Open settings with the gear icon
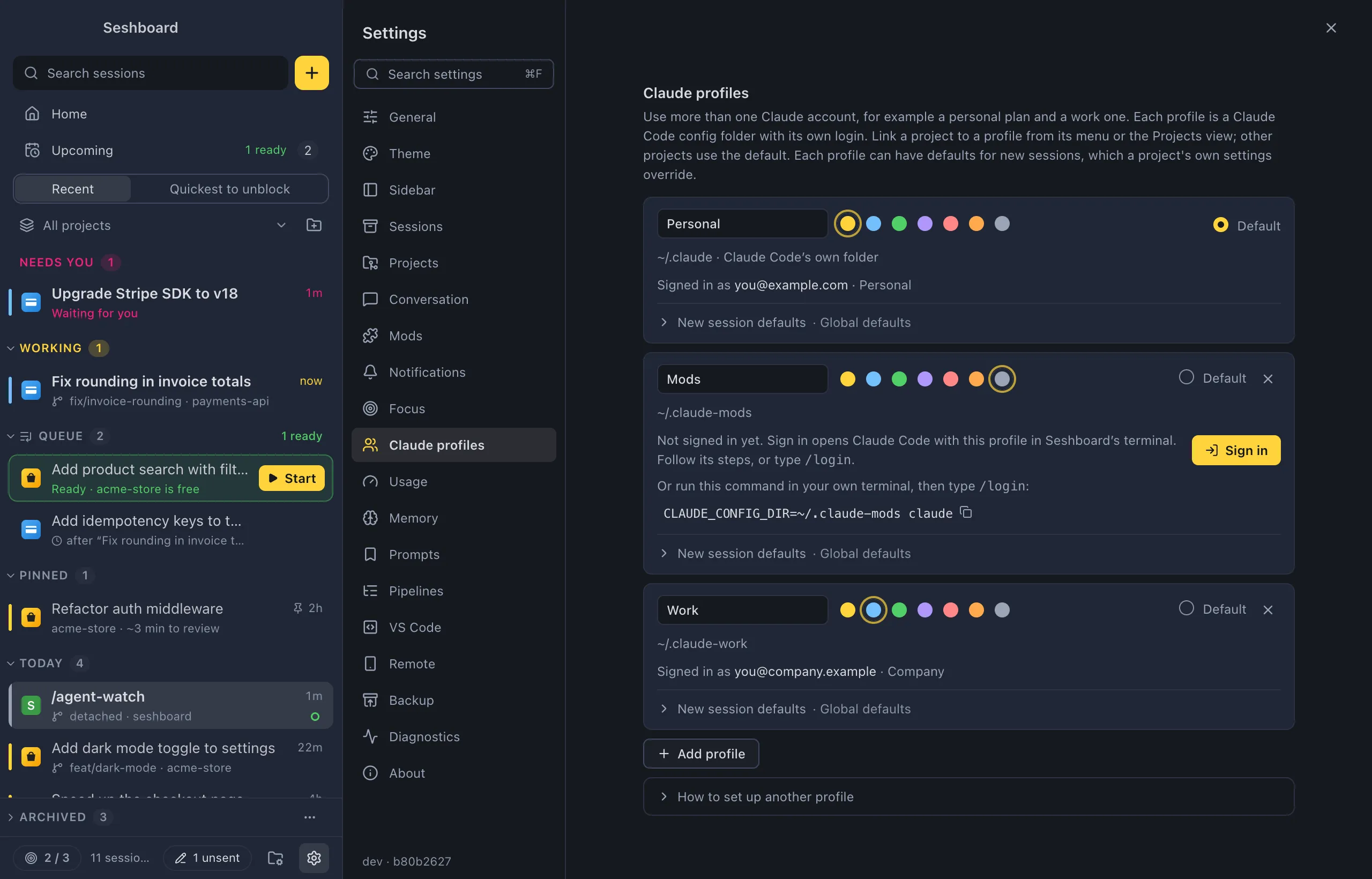The height and width of the screenshot is (879, 1372). pos(314,858)
